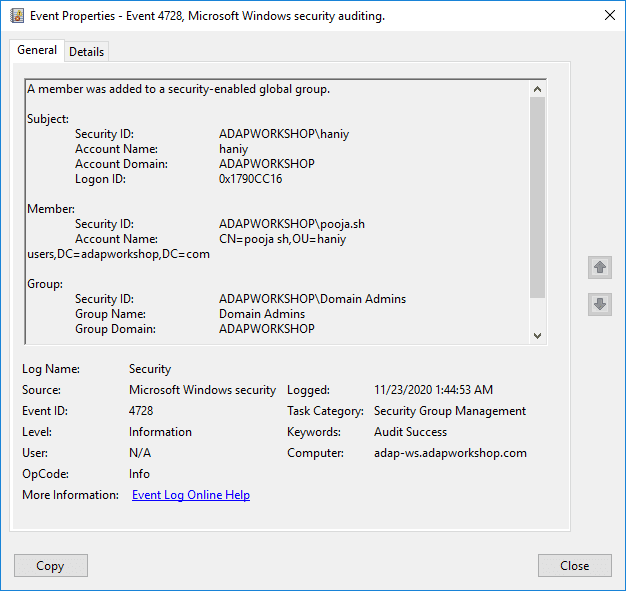Click the description box scrollbar thumb
Image resolution: width=626 pixels, height=591 pixels.
(x=537, y=197)
